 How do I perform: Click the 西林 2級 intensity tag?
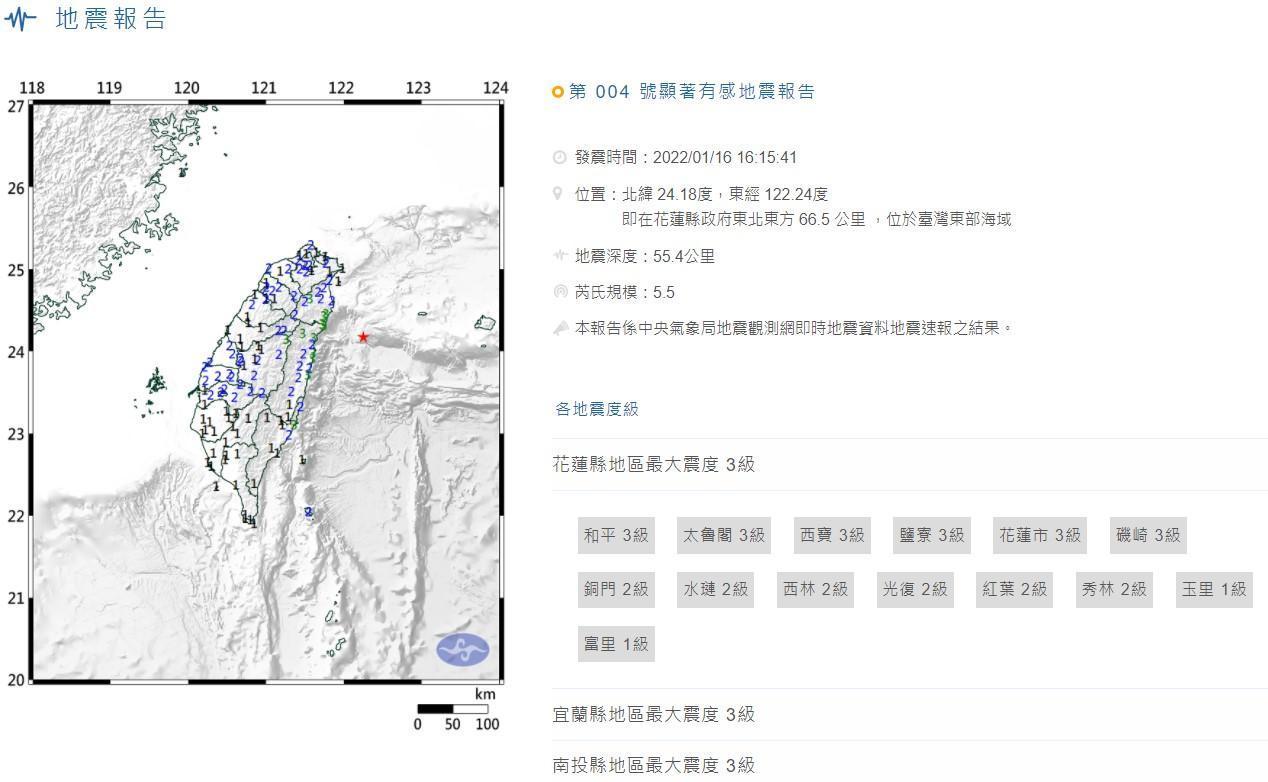[815, 589]
